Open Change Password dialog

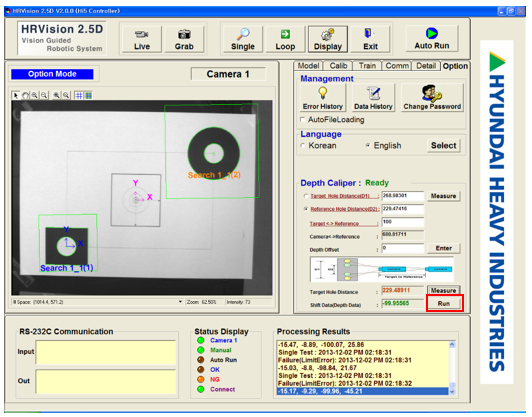[x=432, y=98]
